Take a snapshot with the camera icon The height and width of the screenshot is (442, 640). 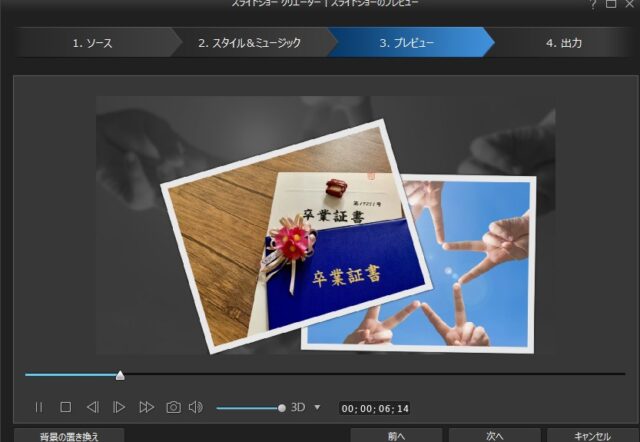coord(173,407)
